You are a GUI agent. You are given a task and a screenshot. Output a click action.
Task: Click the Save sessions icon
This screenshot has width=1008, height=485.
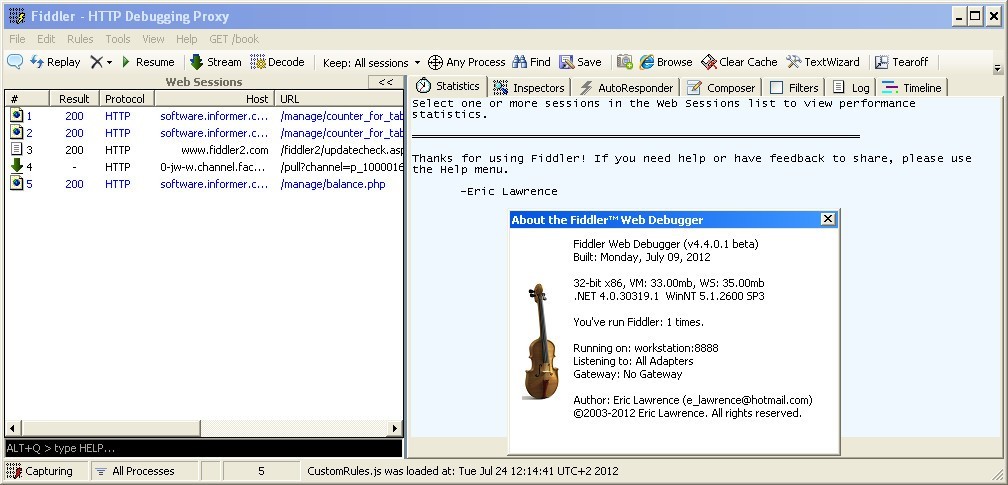click(x=567, y=62)
